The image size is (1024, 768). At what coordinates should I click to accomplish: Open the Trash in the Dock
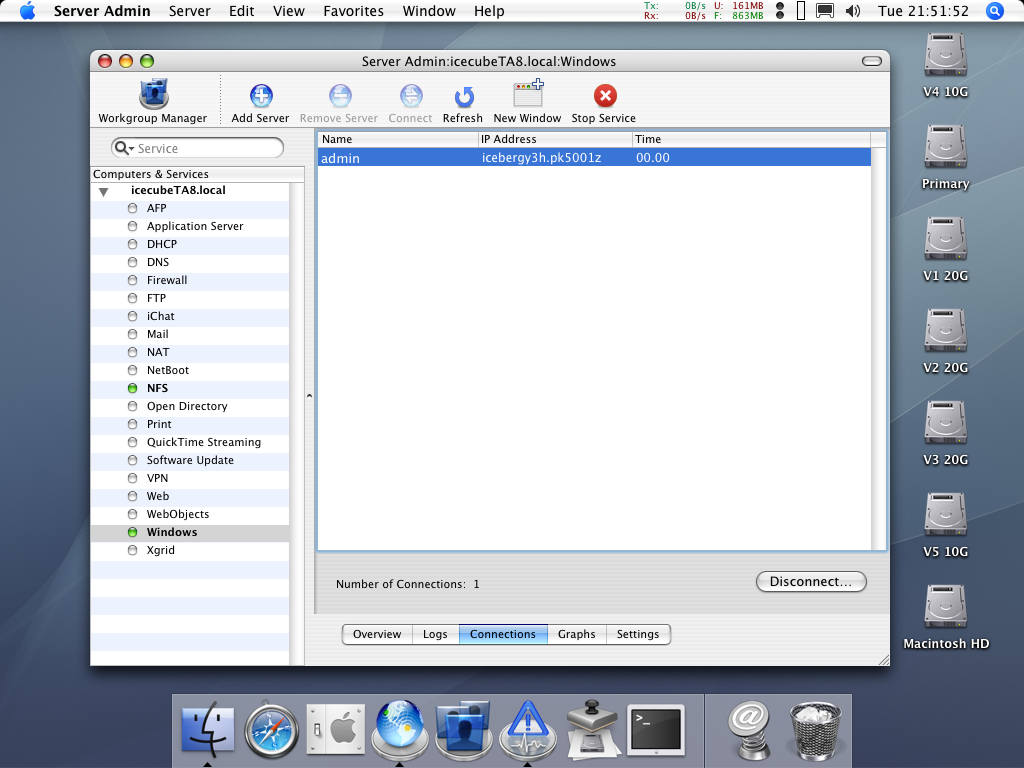point(815,730)
